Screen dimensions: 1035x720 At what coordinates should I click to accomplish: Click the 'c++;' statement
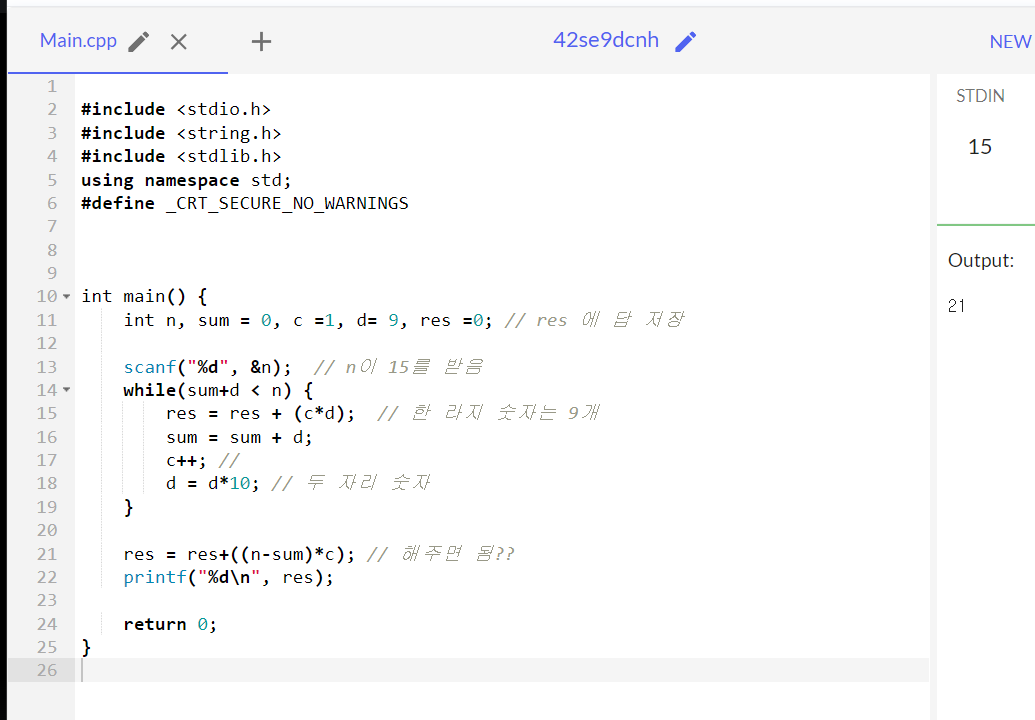(x=186, y=461)
